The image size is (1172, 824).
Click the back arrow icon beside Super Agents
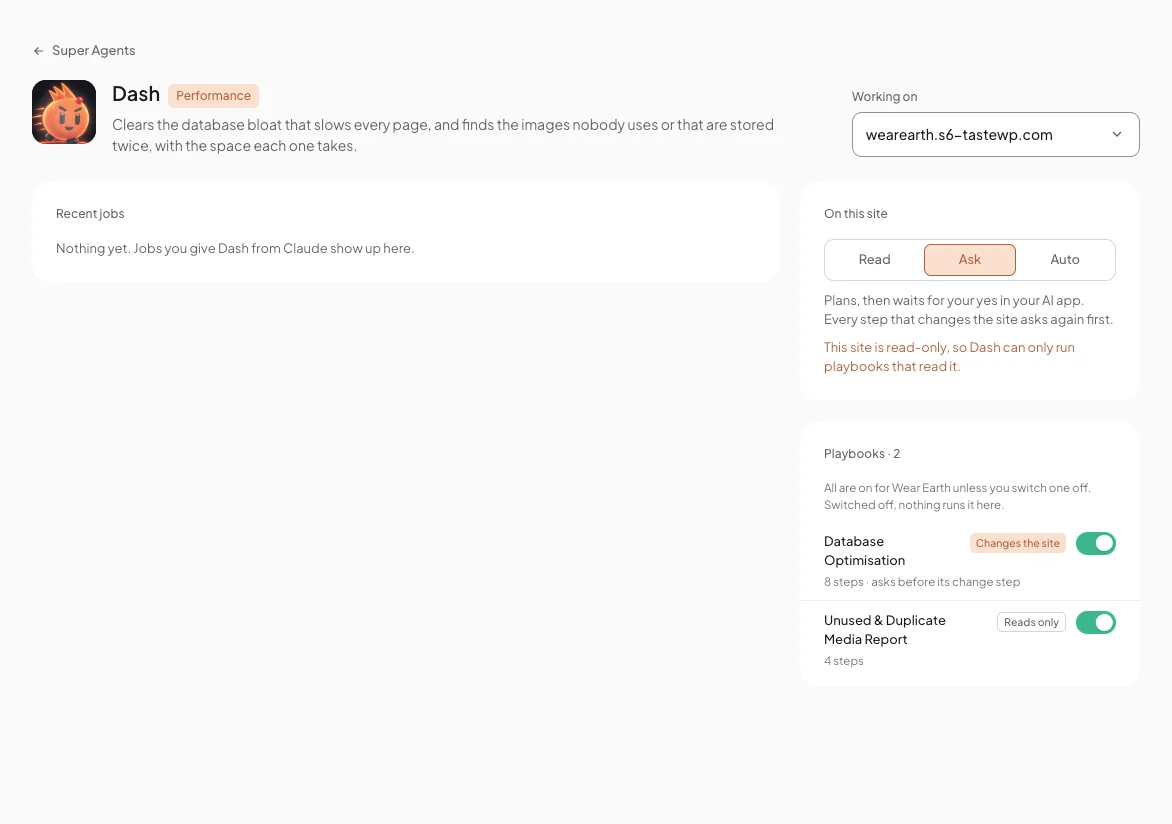pos(38,51)
